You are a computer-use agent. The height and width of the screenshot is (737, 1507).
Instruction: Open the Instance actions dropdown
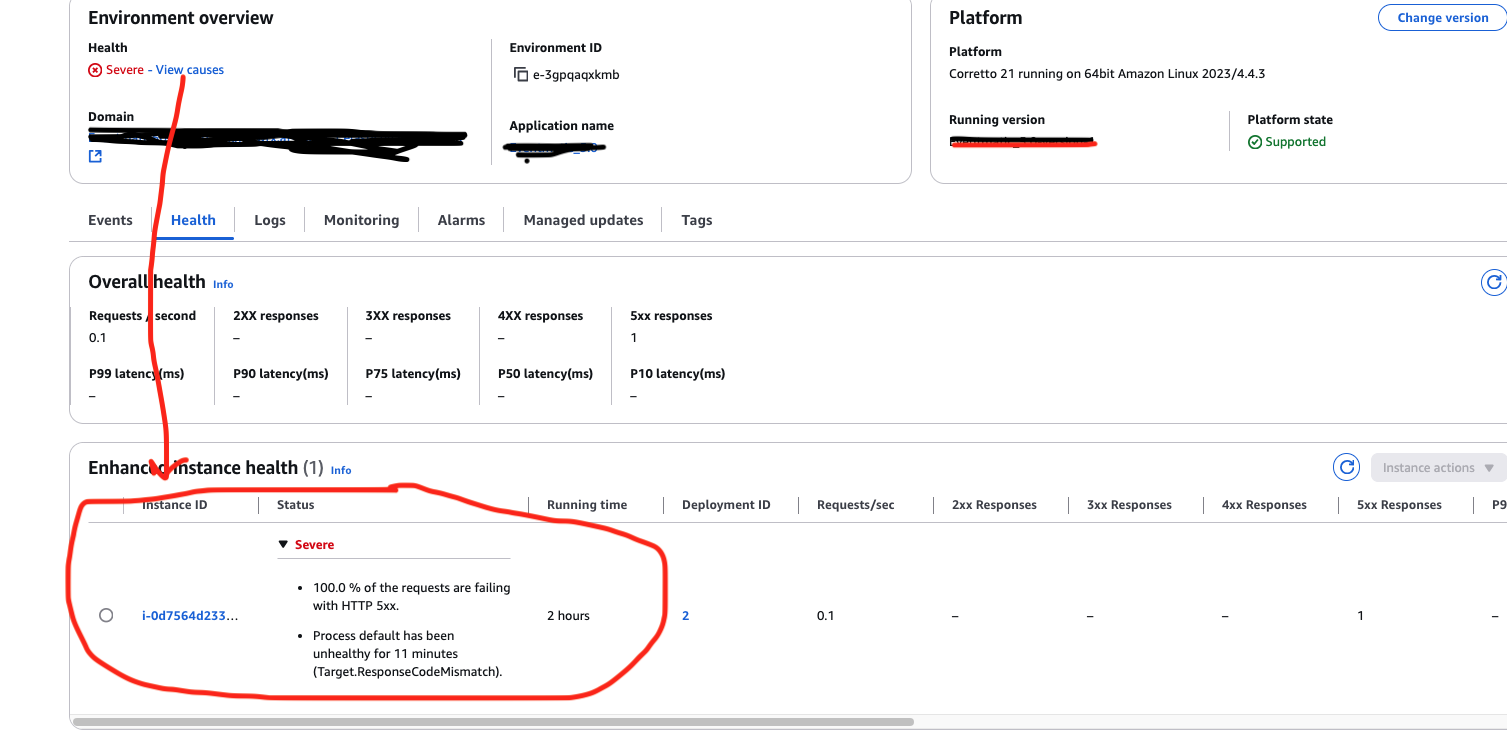1438,467
